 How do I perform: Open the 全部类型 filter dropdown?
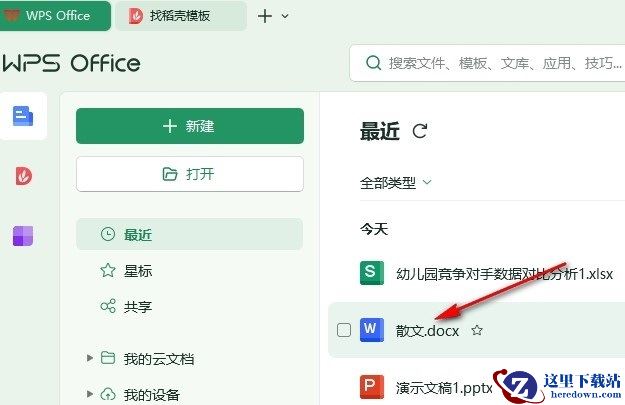point(395,183)
